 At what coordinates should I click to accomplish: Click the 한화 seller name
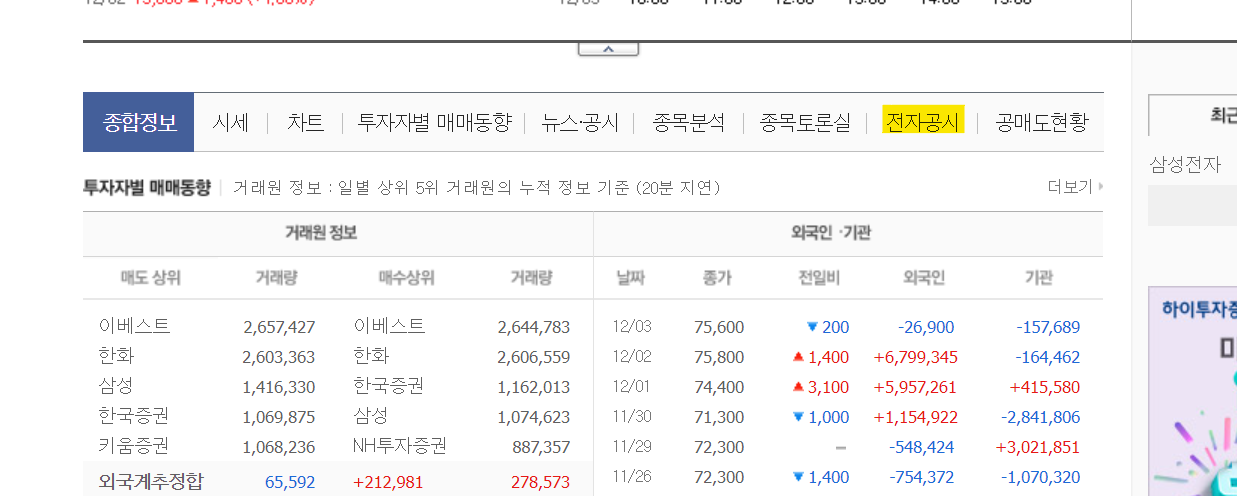(116, 356)
